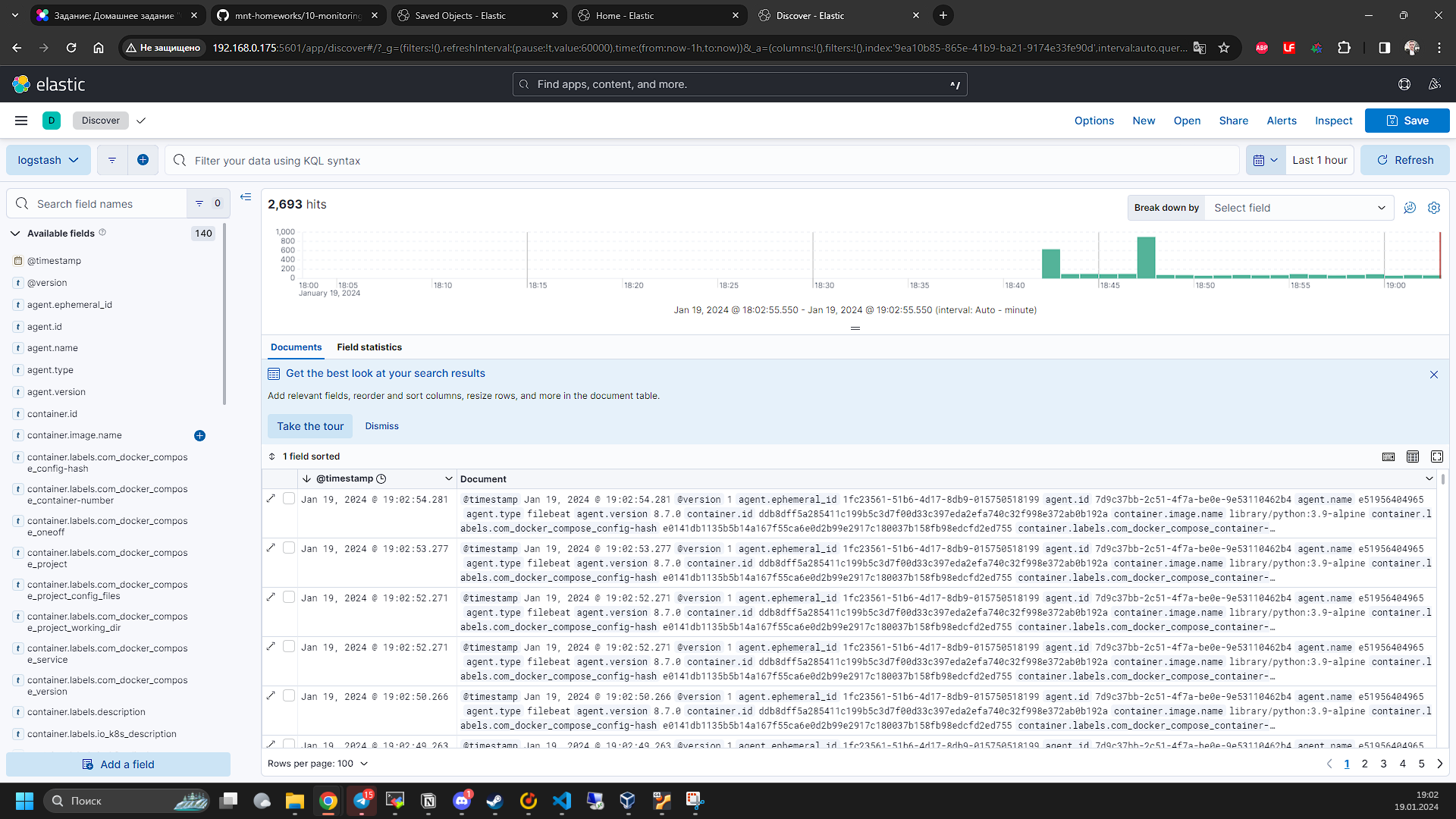Click the Inspect menu item

(1333, 121)
